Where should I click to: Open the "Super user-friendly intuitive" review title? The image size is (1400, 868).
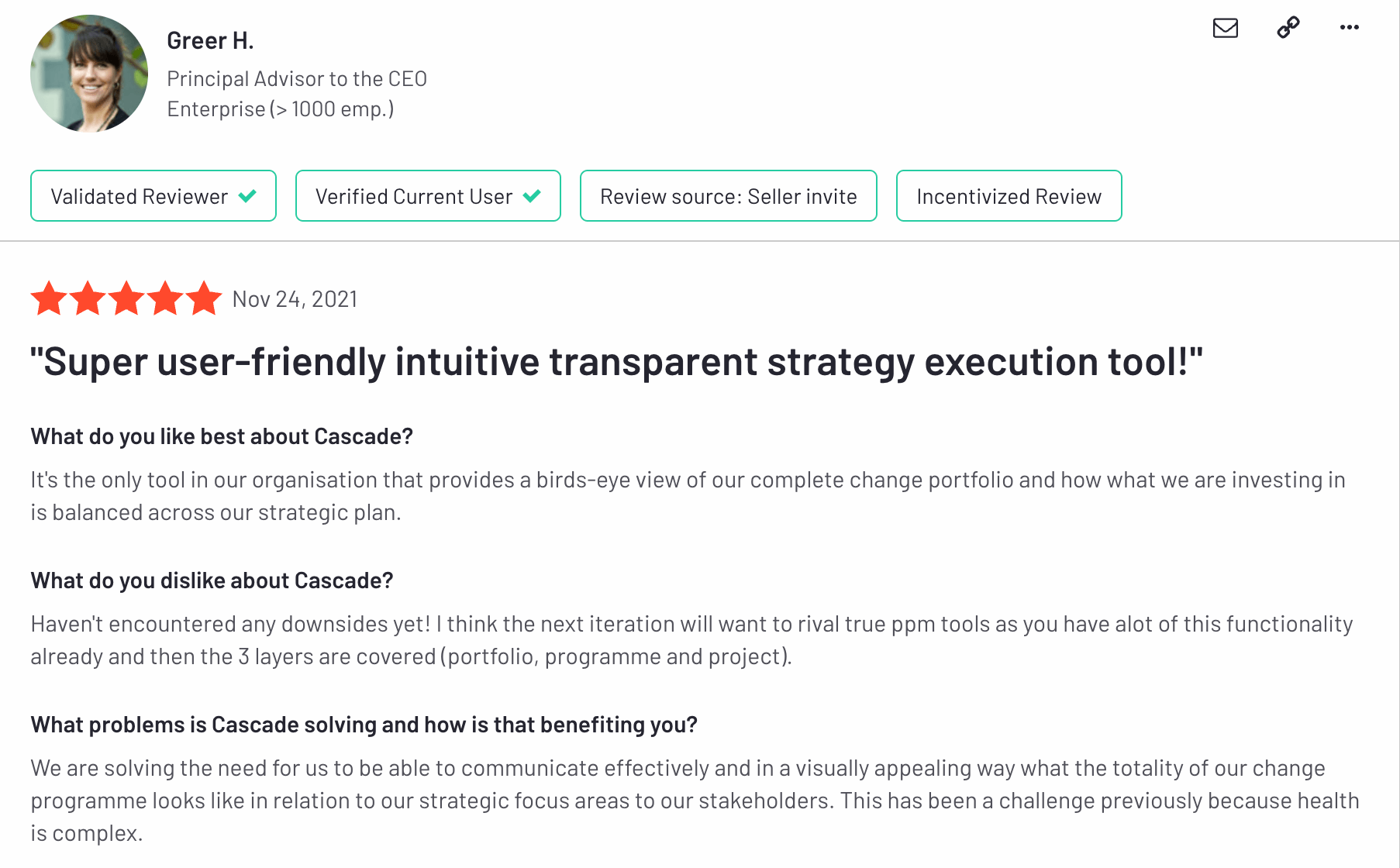coord(616,362)
